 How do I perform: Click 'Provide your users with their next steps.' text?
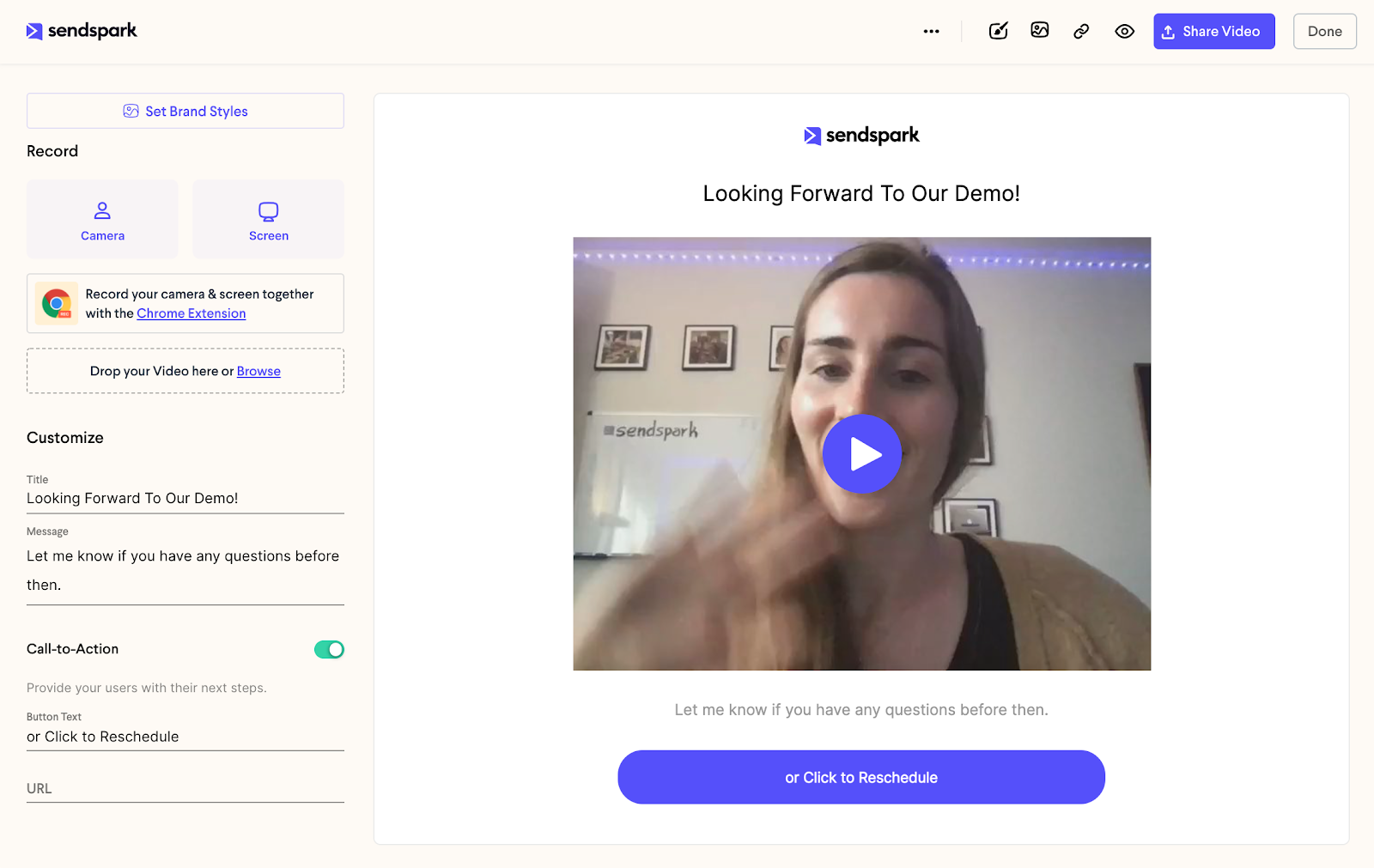147,688
